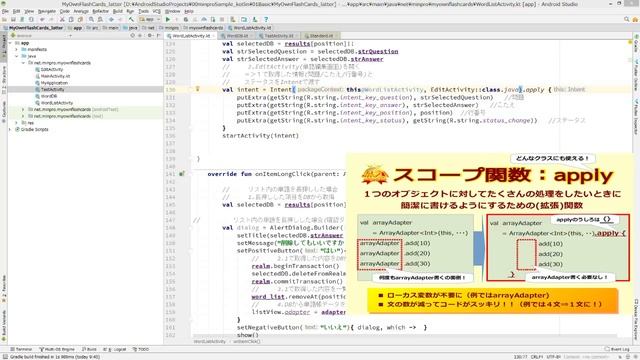Collapse the net.minpro.myownflashcards package

point(23,63)
